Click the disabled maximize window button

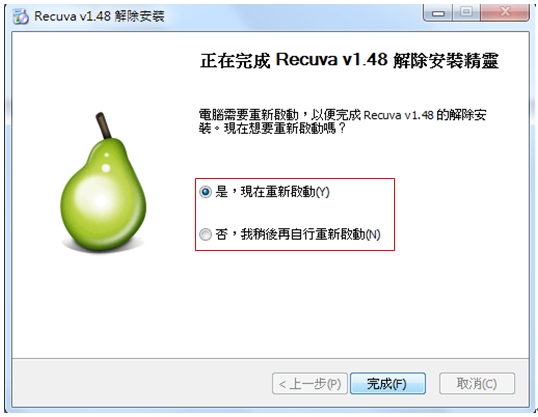466,12
